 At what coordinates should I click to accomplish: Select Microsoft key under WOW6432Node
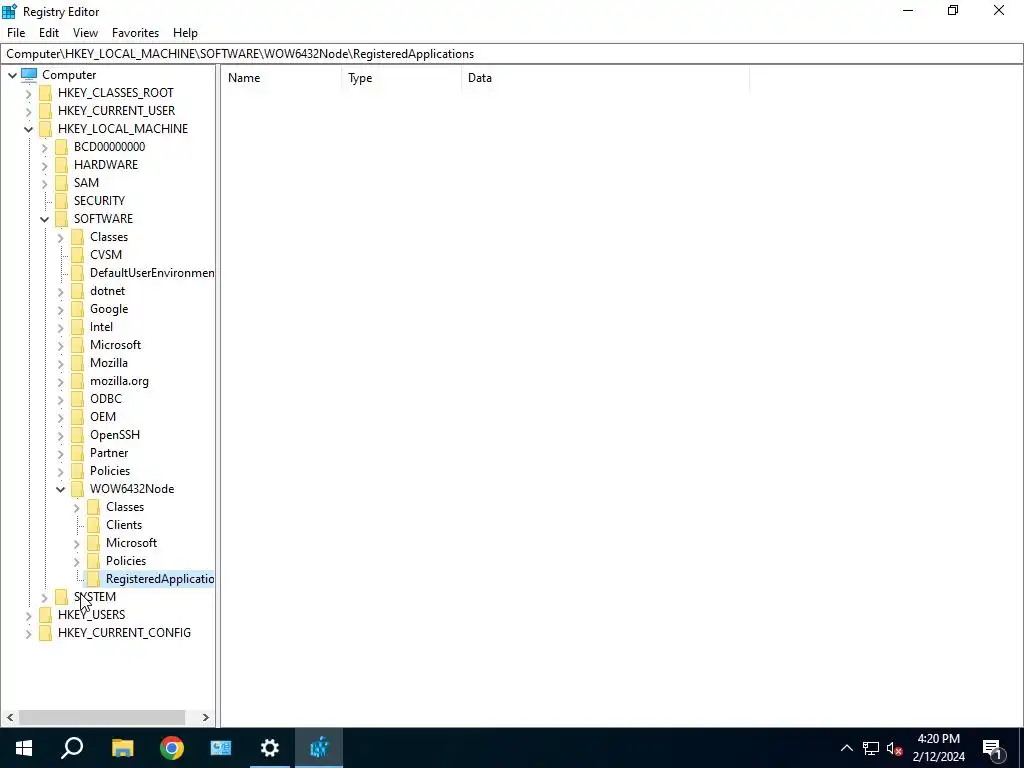point(131,543)
